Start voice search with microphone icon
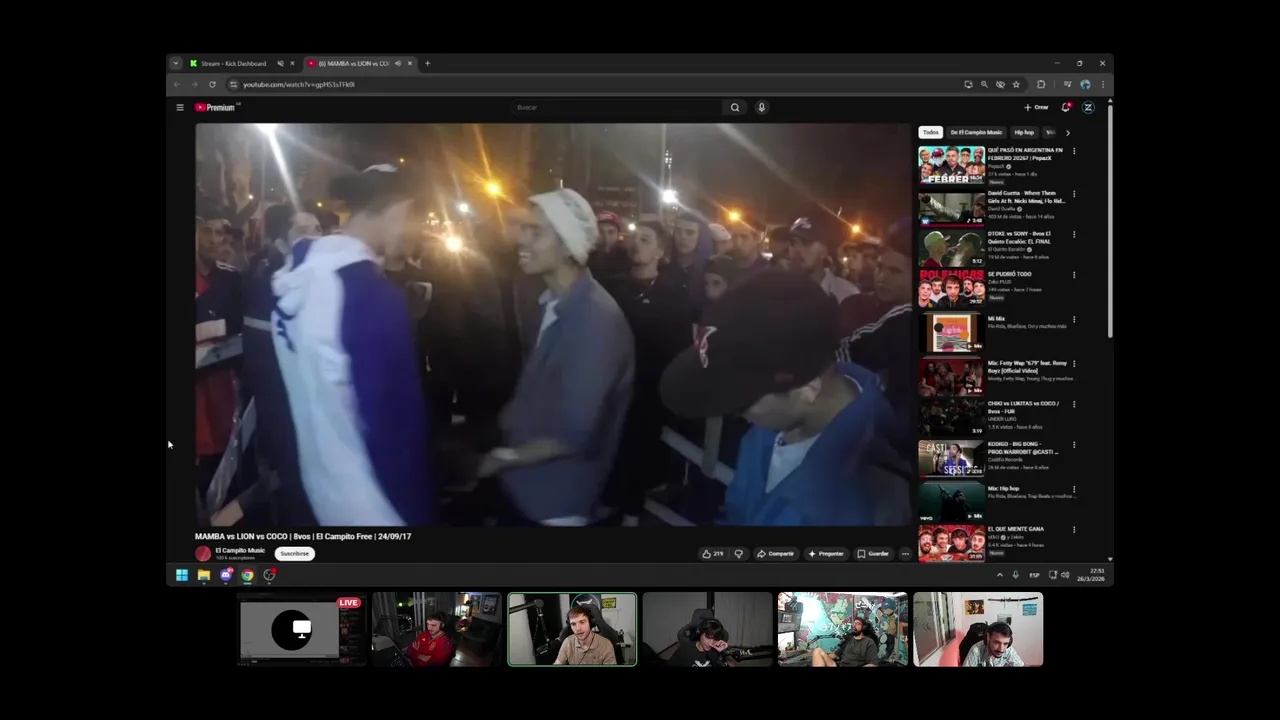This screenshot has height=720, width=1280. (x=761, y=107)
